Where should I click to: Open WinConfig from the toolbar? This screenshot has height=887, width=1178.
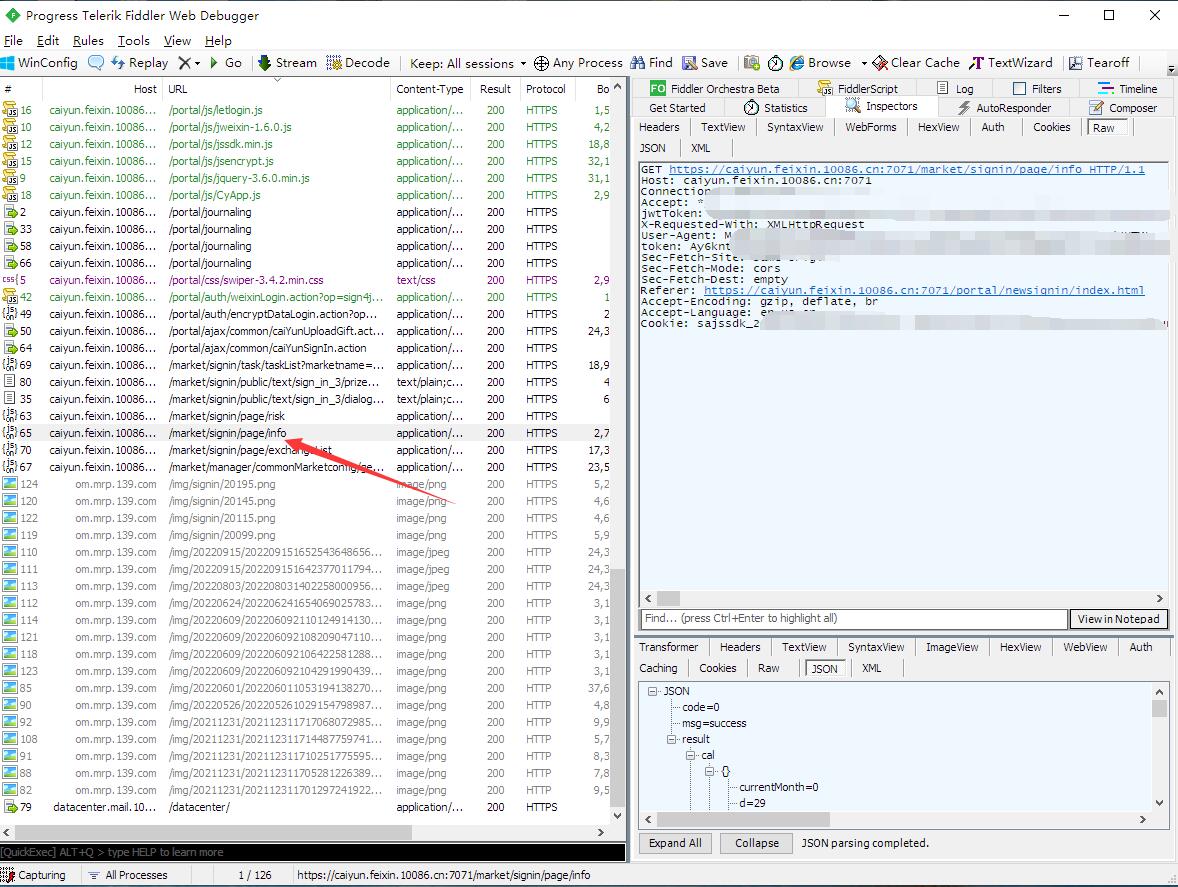(40, 63)
